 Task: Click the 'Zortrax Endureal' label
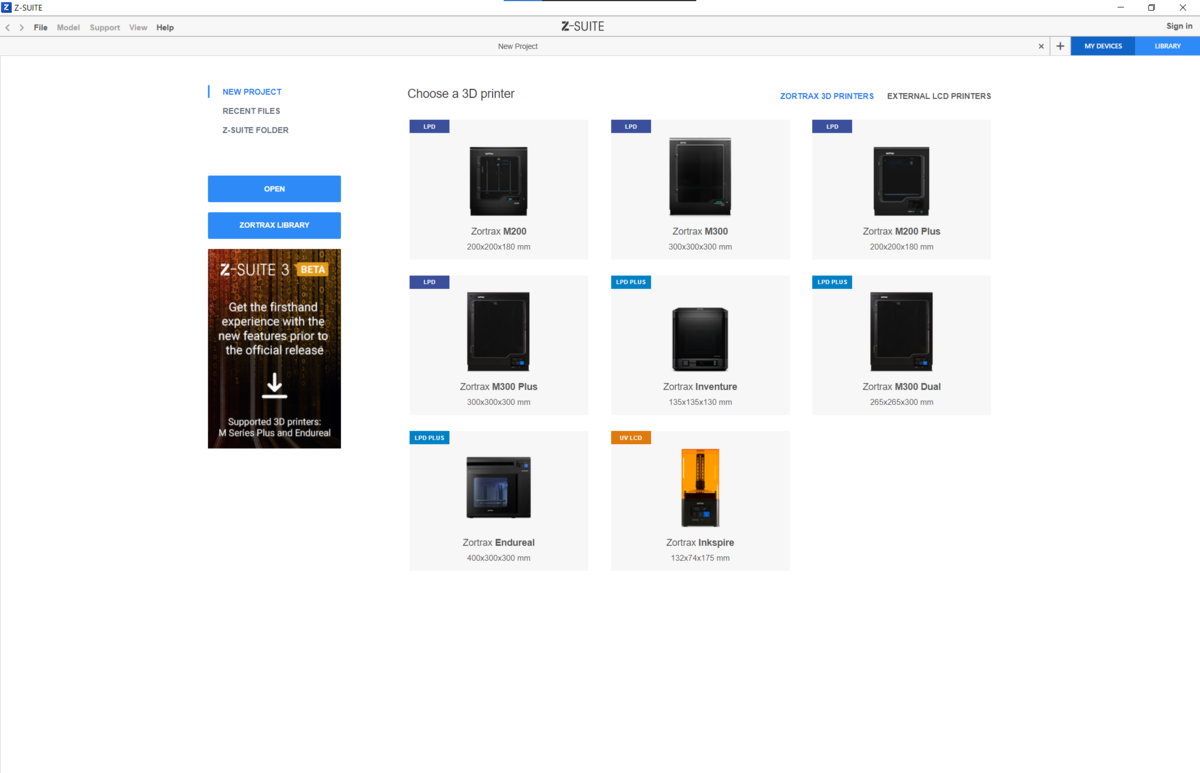498,542
